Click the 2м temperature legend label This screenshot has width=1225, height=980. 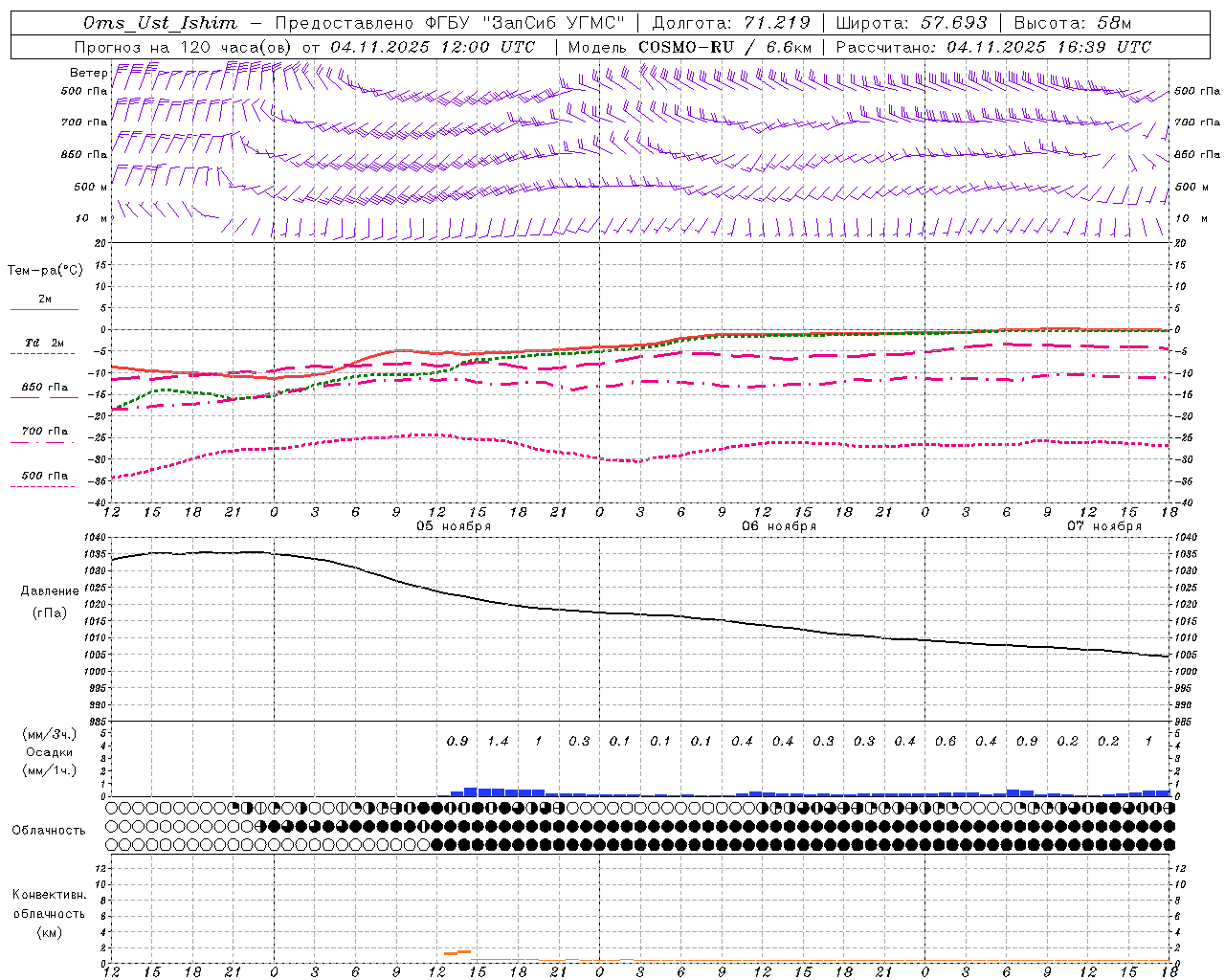[x=45, y=300]
